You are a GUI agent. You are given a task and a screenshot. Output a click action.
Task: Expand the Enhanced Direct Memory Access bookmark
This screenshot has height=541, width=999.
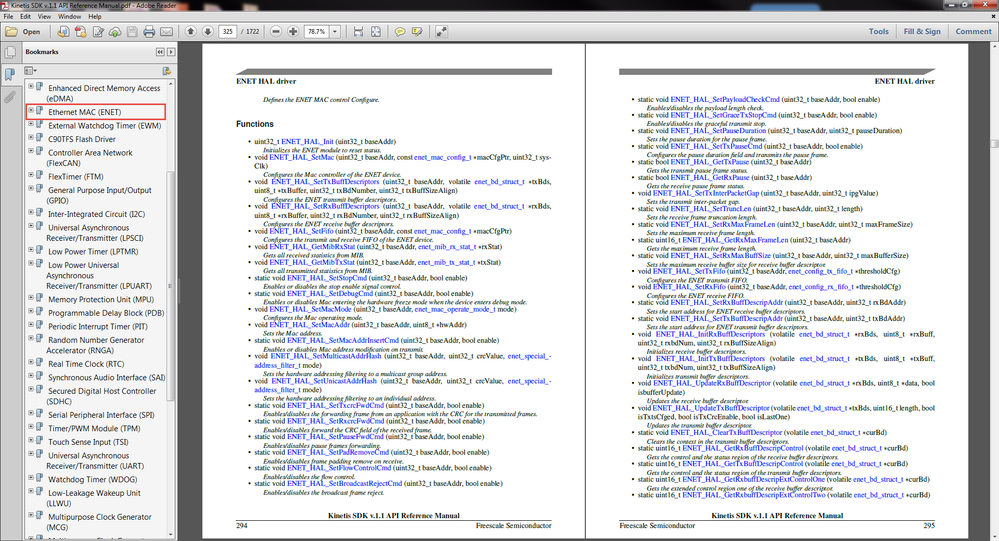(31, 85)
